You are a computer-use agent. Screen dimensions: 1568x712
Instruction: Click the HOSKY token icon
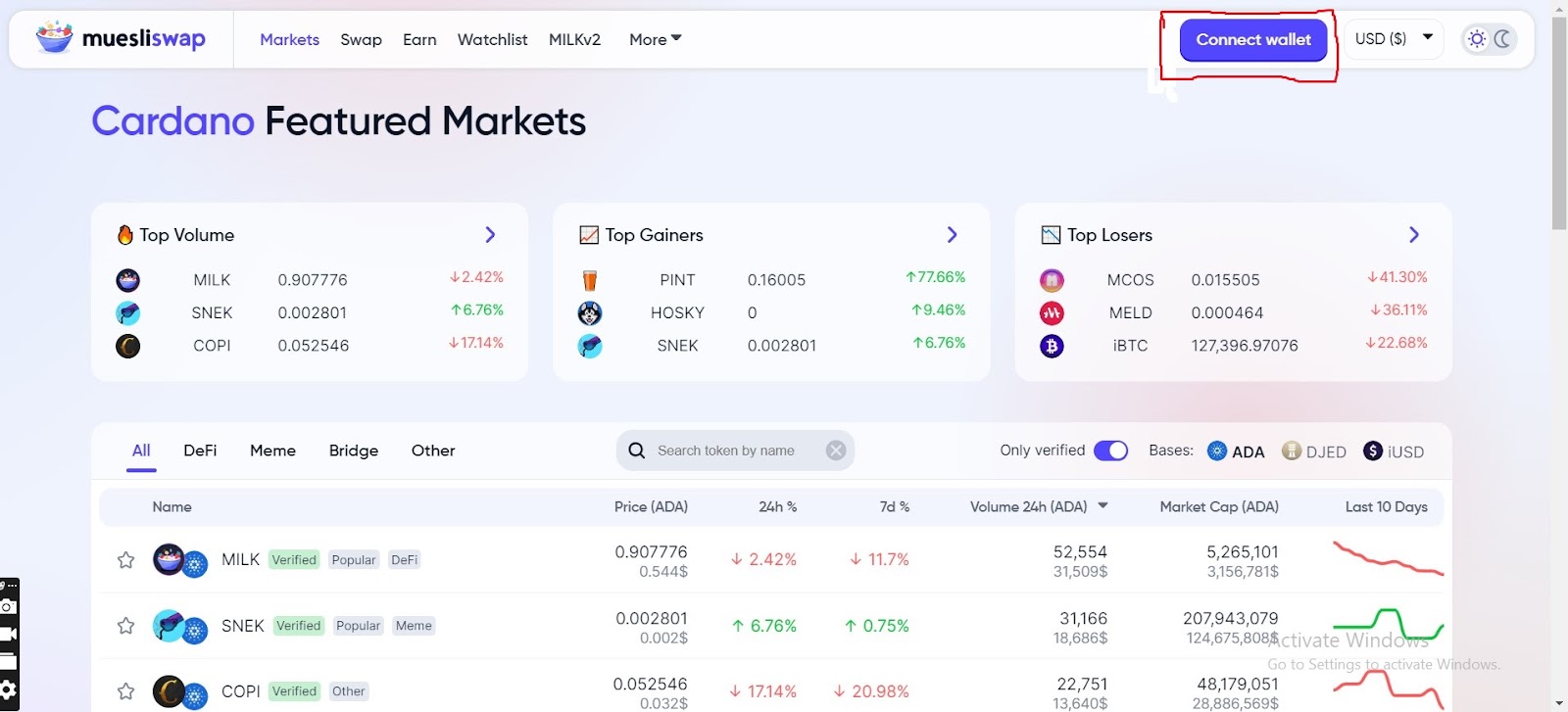[590, 313]
